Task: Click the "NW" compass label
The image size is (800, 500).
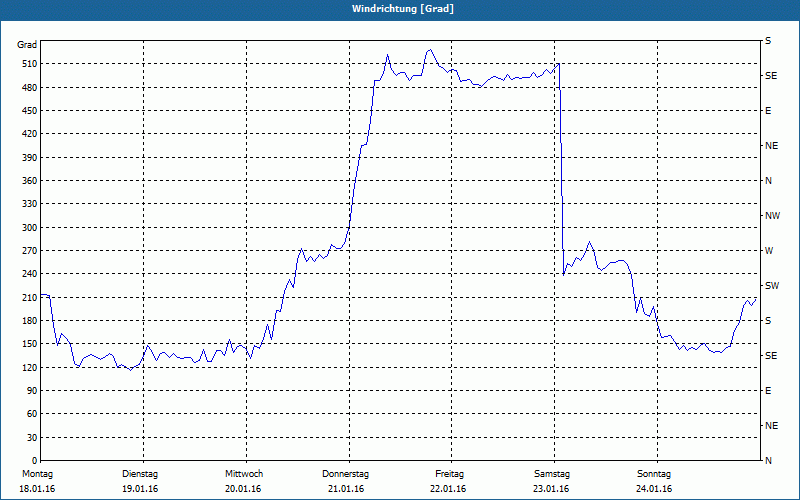Action: pos(772,216)
